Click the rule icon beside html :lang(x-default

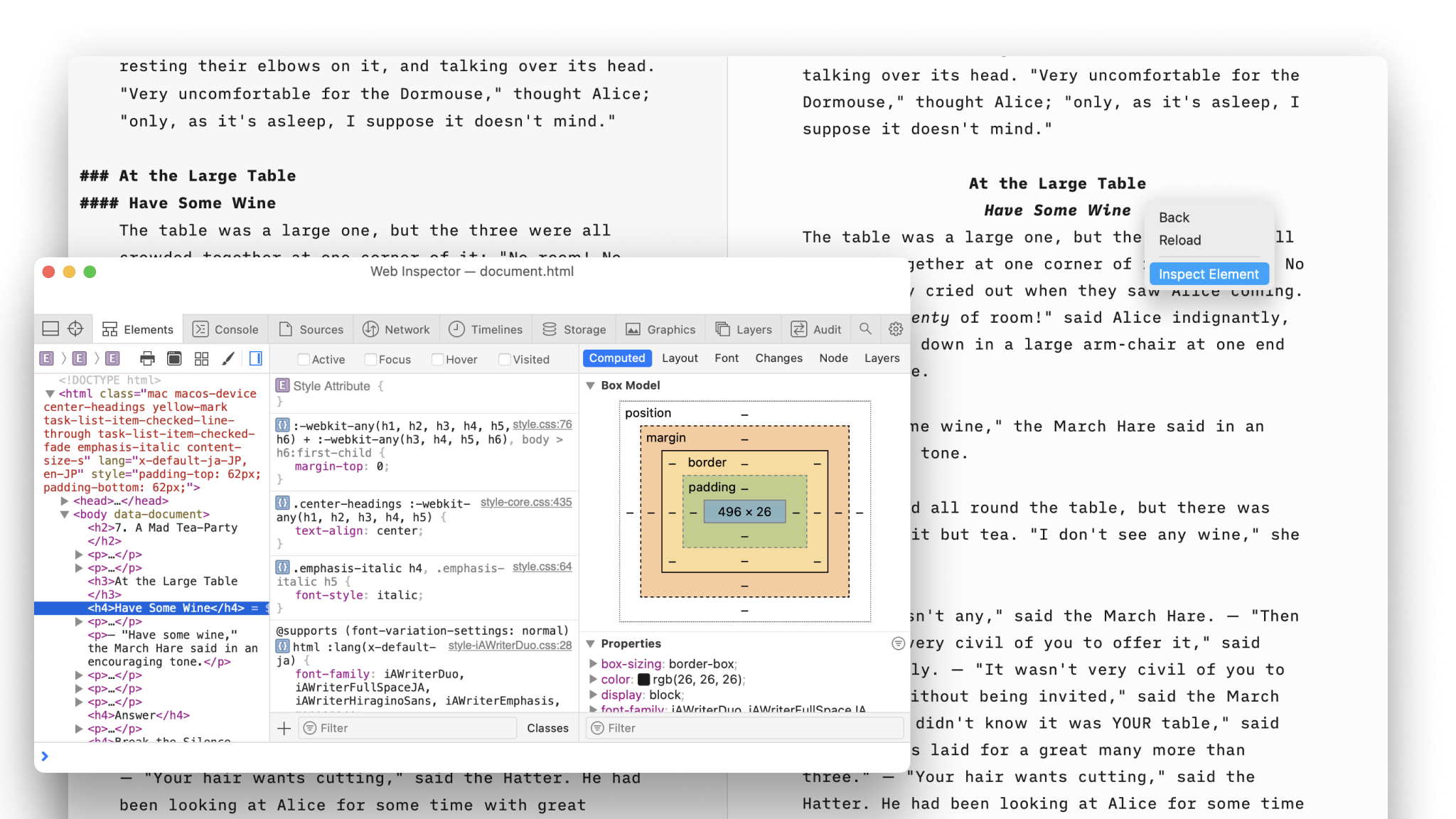282,646
